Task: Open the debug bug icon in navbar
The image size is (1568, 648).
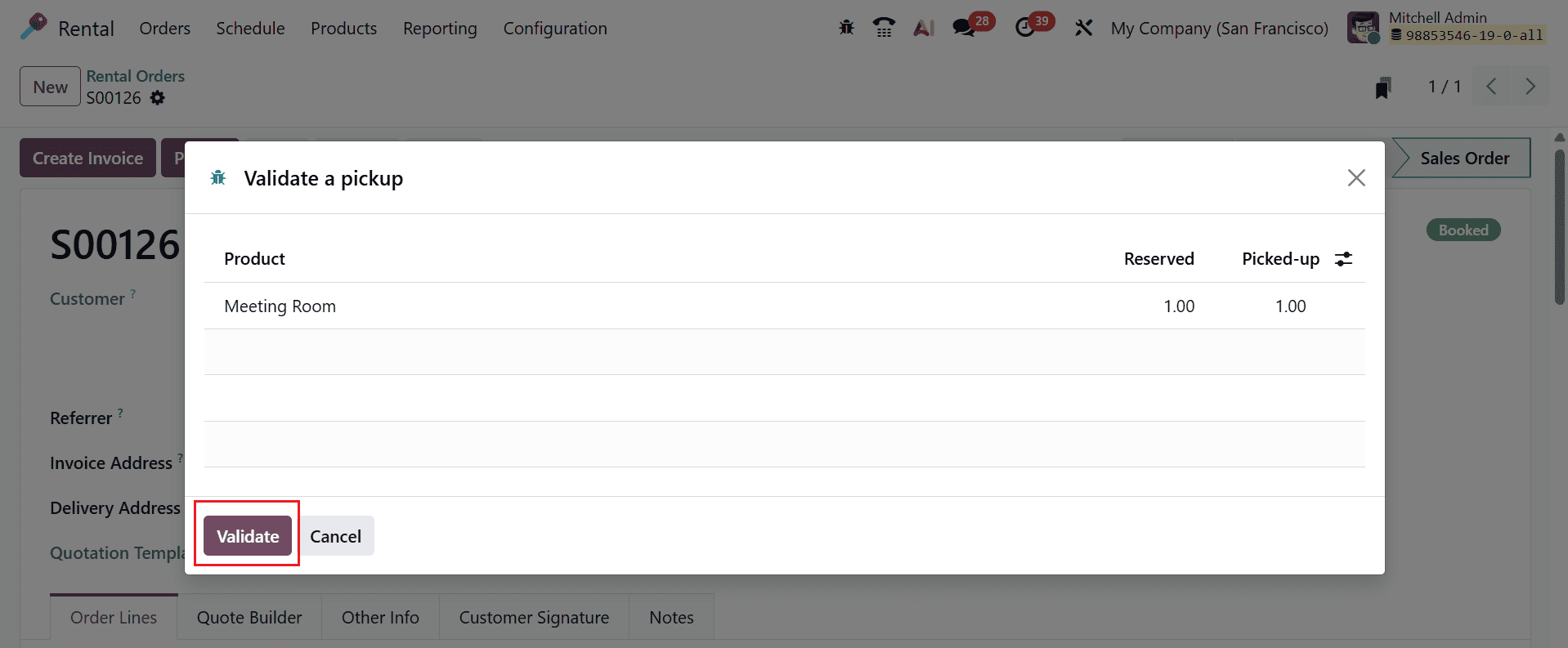Action: coord(846,28)
